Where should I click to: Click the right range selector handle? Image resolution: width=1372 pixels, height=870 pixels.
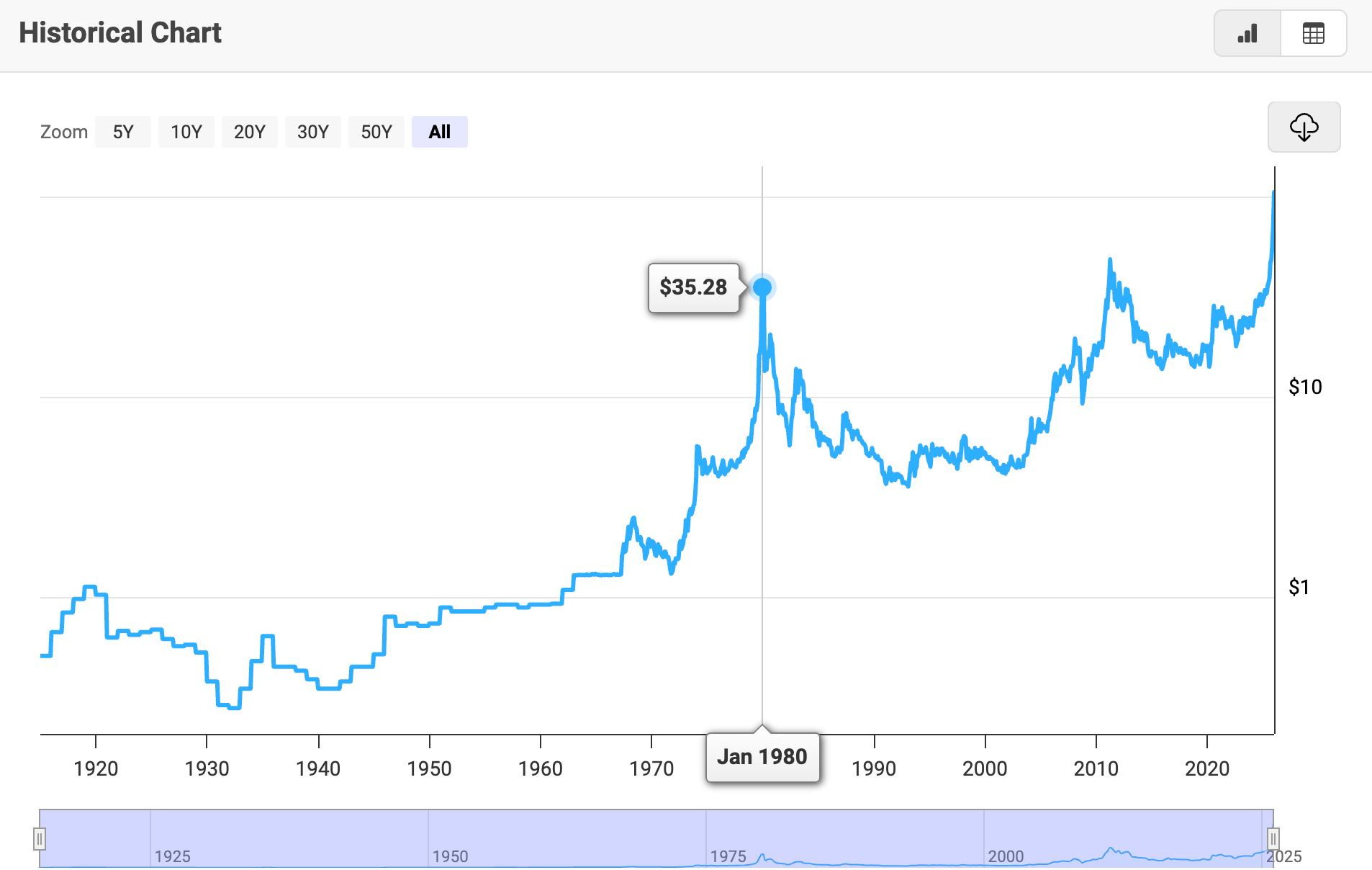click(1274, 838)
